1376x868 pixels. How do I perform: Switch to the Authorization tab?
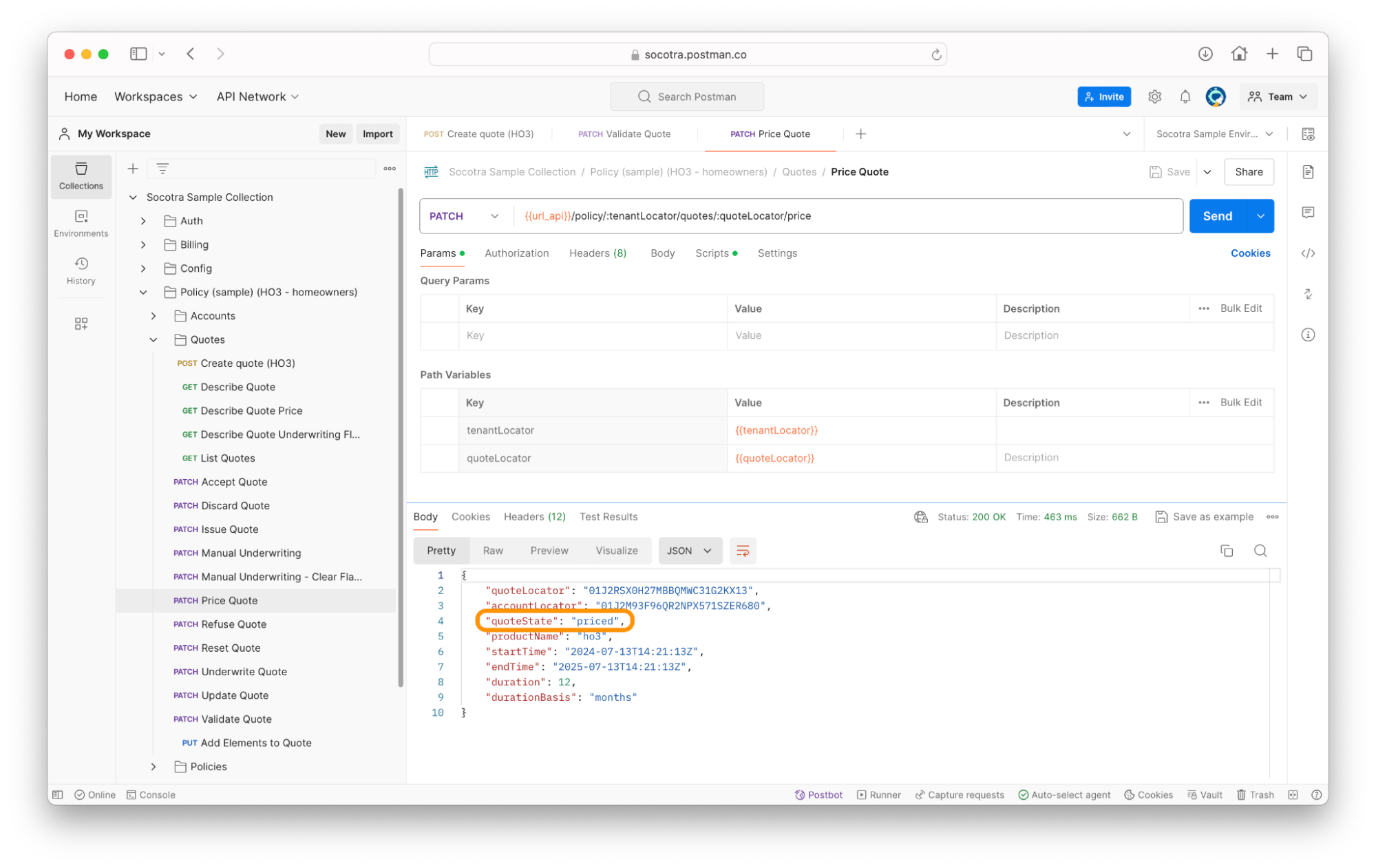516,253
